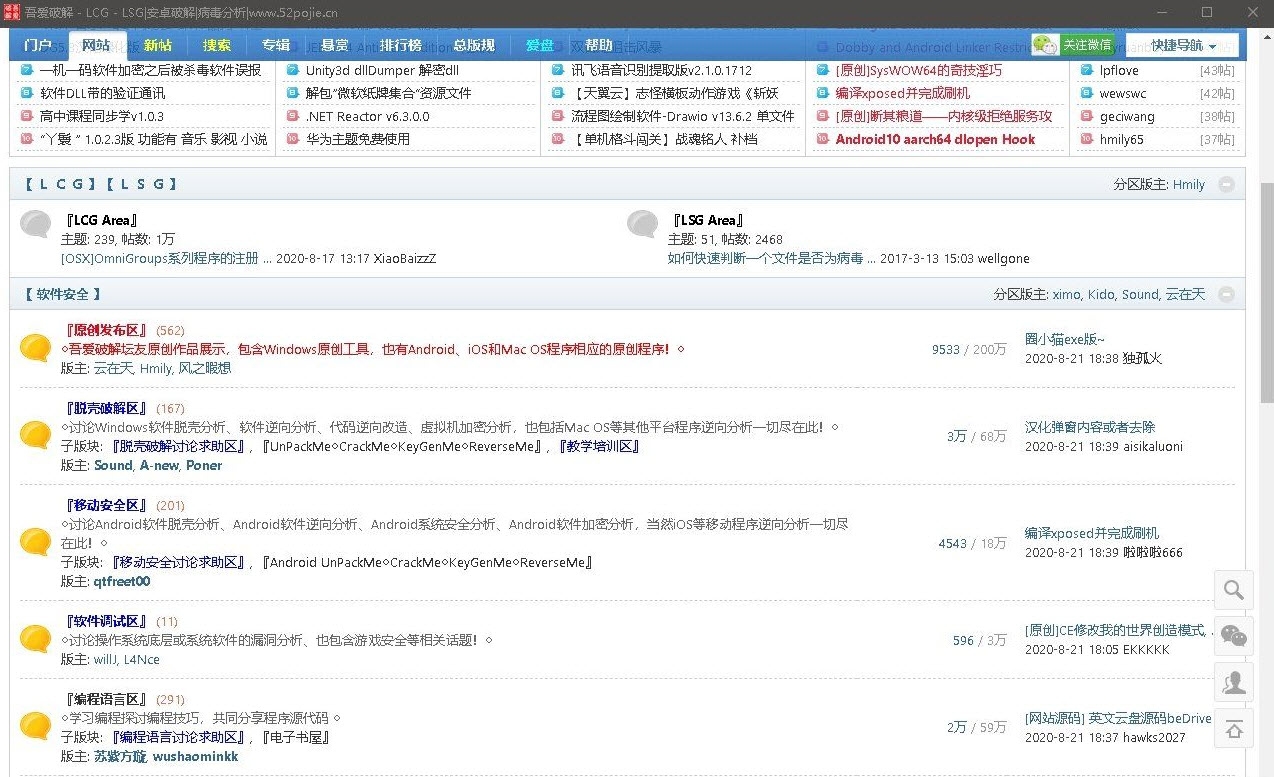
Task: Open the floating WeChat chat-bubbles icon
Action: click(1234, 636)
